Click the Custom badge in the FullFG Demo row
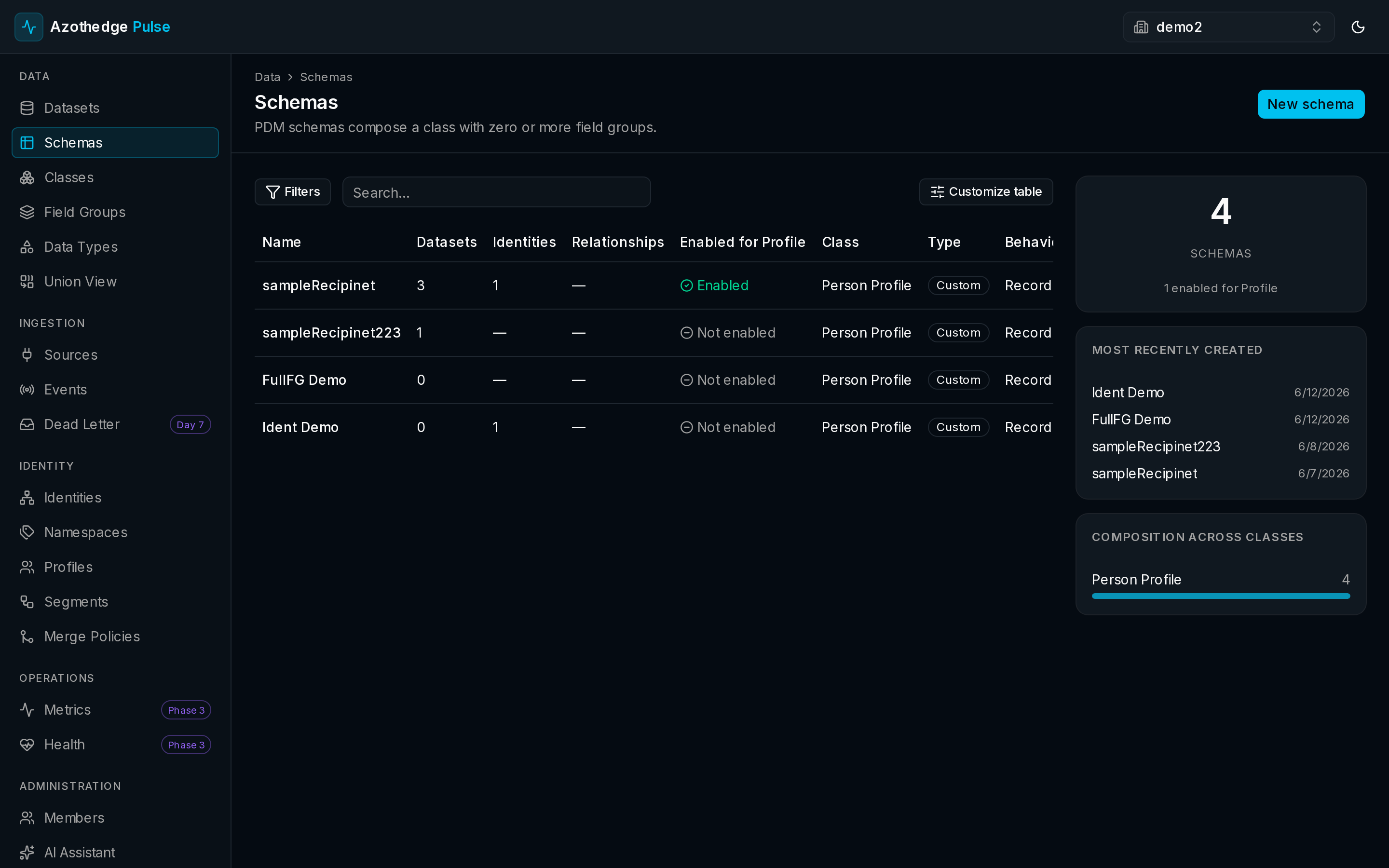This screenshot has width=1389, height=868. pyautogui.click(x=958, y=380)
